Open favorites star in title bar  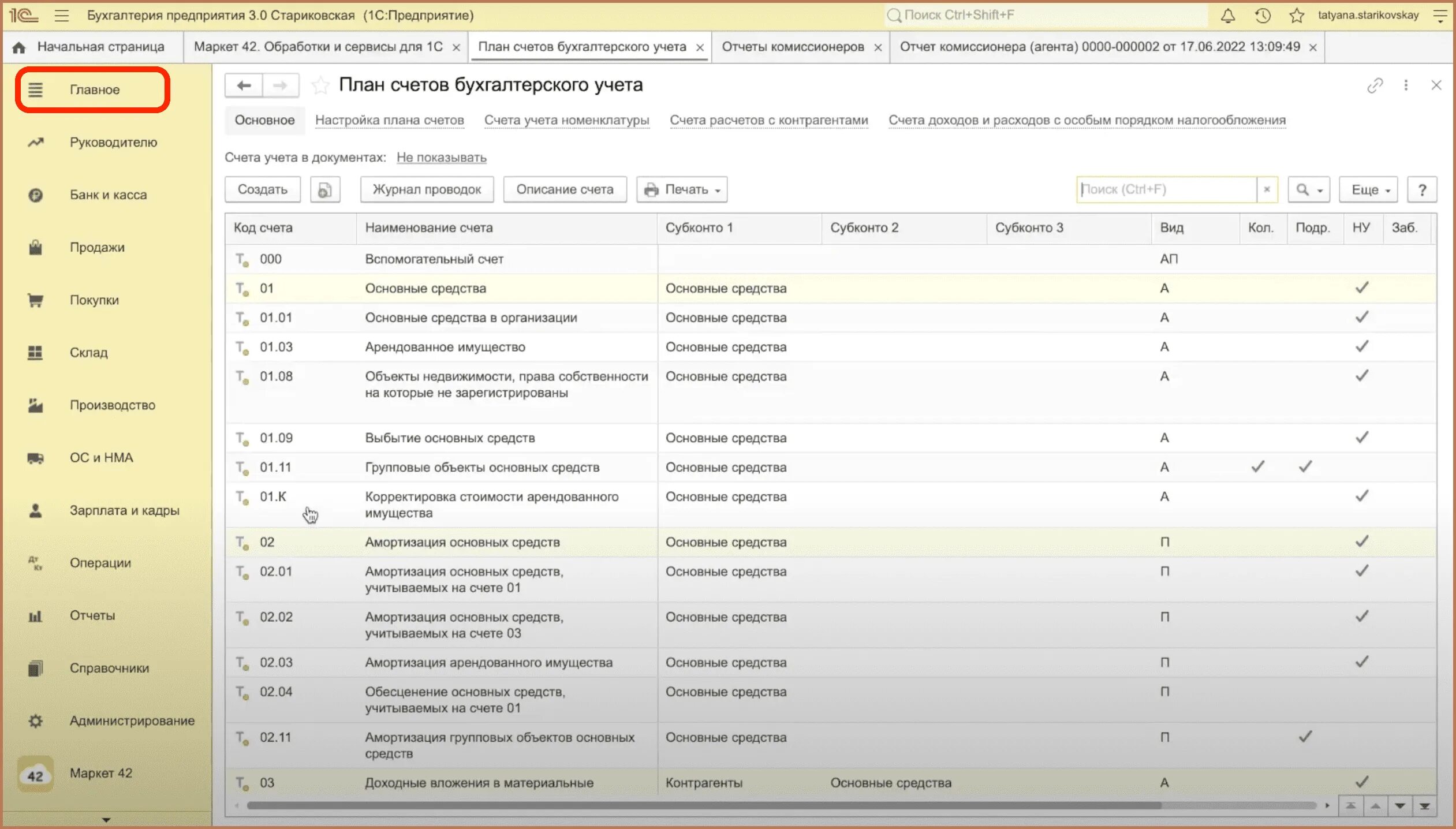coord(1297,16)
